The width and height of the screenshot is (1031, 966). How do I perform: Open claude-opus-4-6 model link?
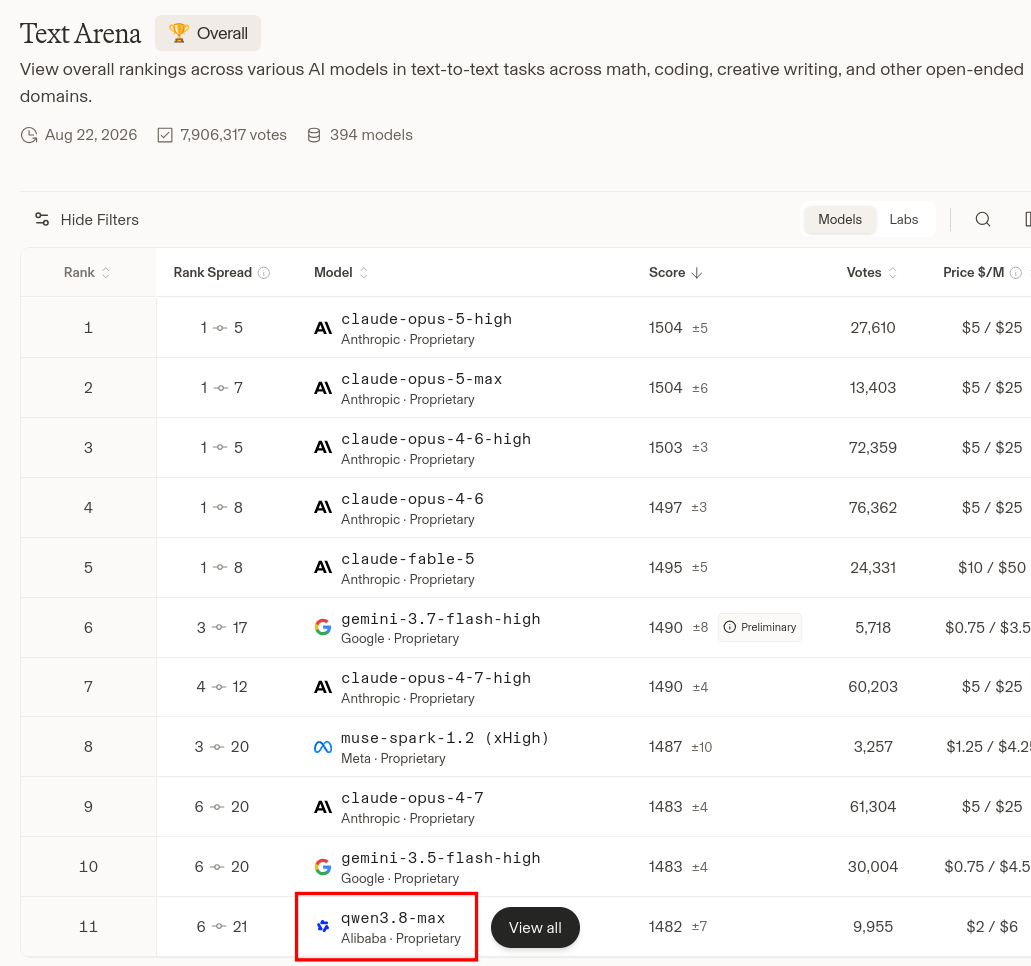pyautogui.click(x=412, y=499)
